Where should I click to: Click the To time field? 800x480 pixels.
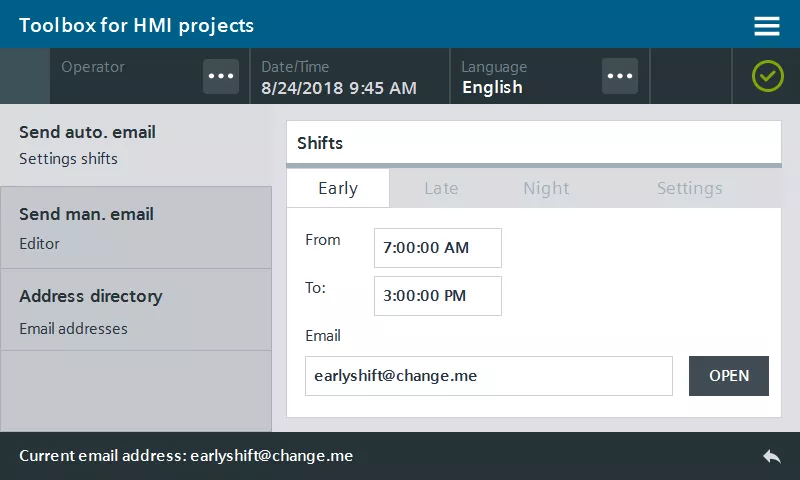click(x=437, y=296)
